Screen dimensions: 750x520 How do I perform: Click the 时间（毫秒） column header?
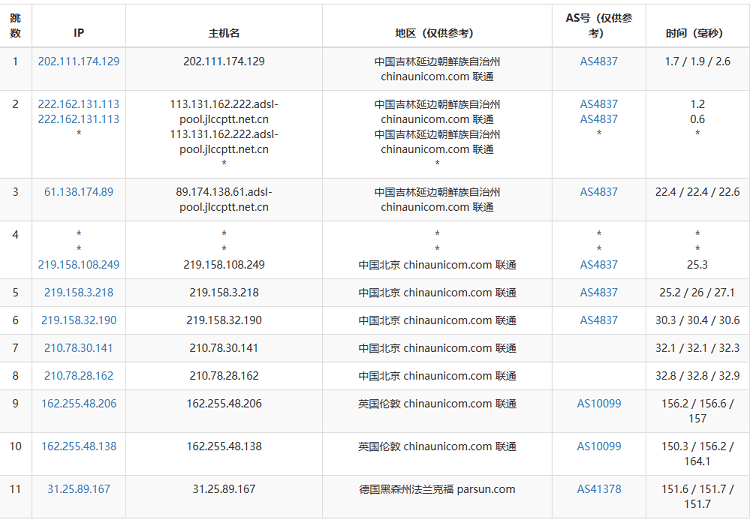click(697, 33)
